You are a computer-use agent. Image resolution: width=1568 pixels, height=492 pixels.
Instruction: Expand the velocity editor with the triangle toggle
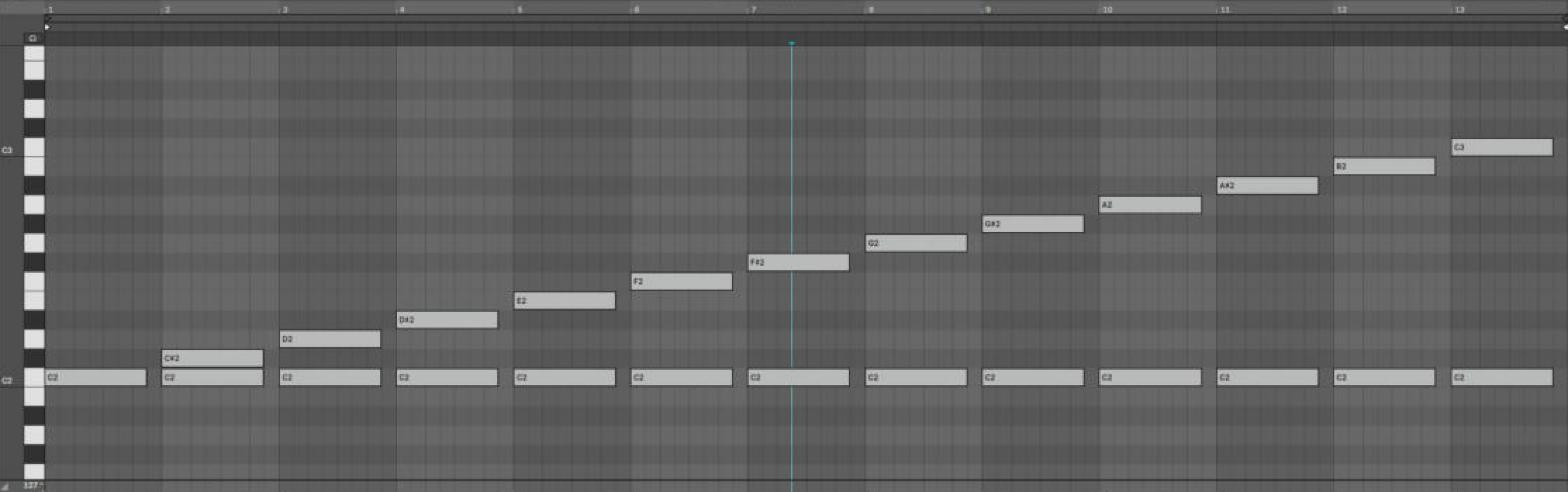(x=6, y=486)
